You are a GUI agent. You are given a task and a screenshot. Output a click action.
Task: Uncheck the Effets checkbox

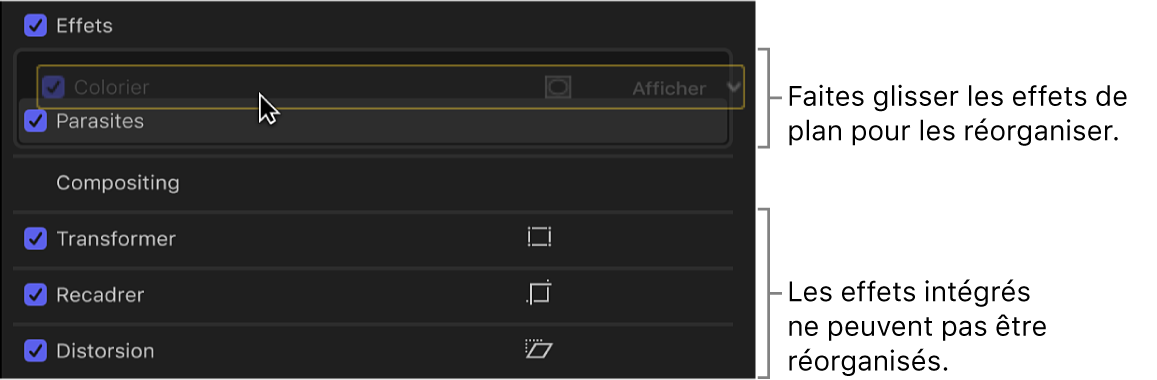[35, 26]
